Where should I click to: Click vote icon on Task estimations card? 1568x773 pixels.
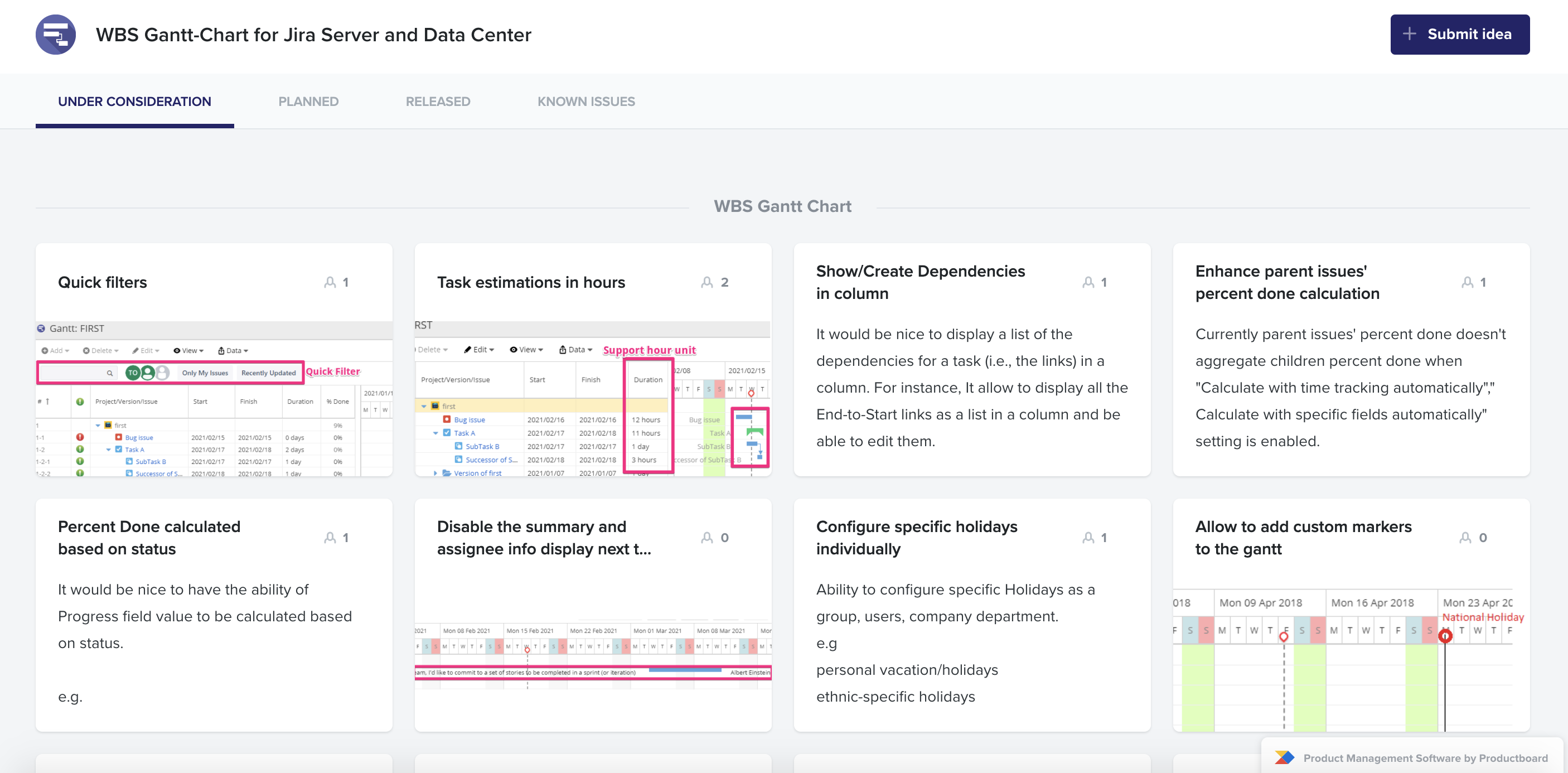coord(706,282)
